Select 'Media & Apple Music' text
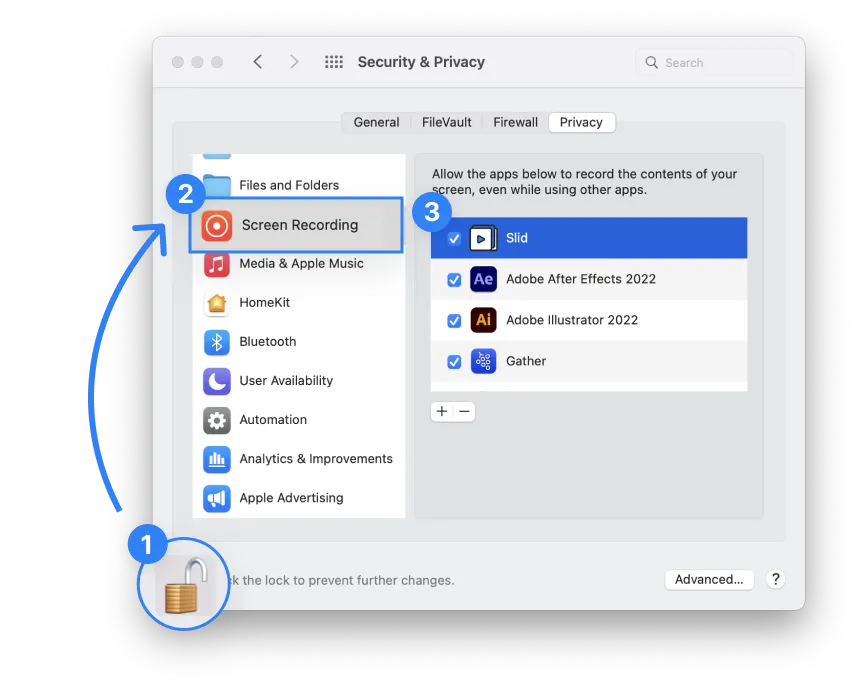This screenshot has height=695, width=860. (302, 263)
